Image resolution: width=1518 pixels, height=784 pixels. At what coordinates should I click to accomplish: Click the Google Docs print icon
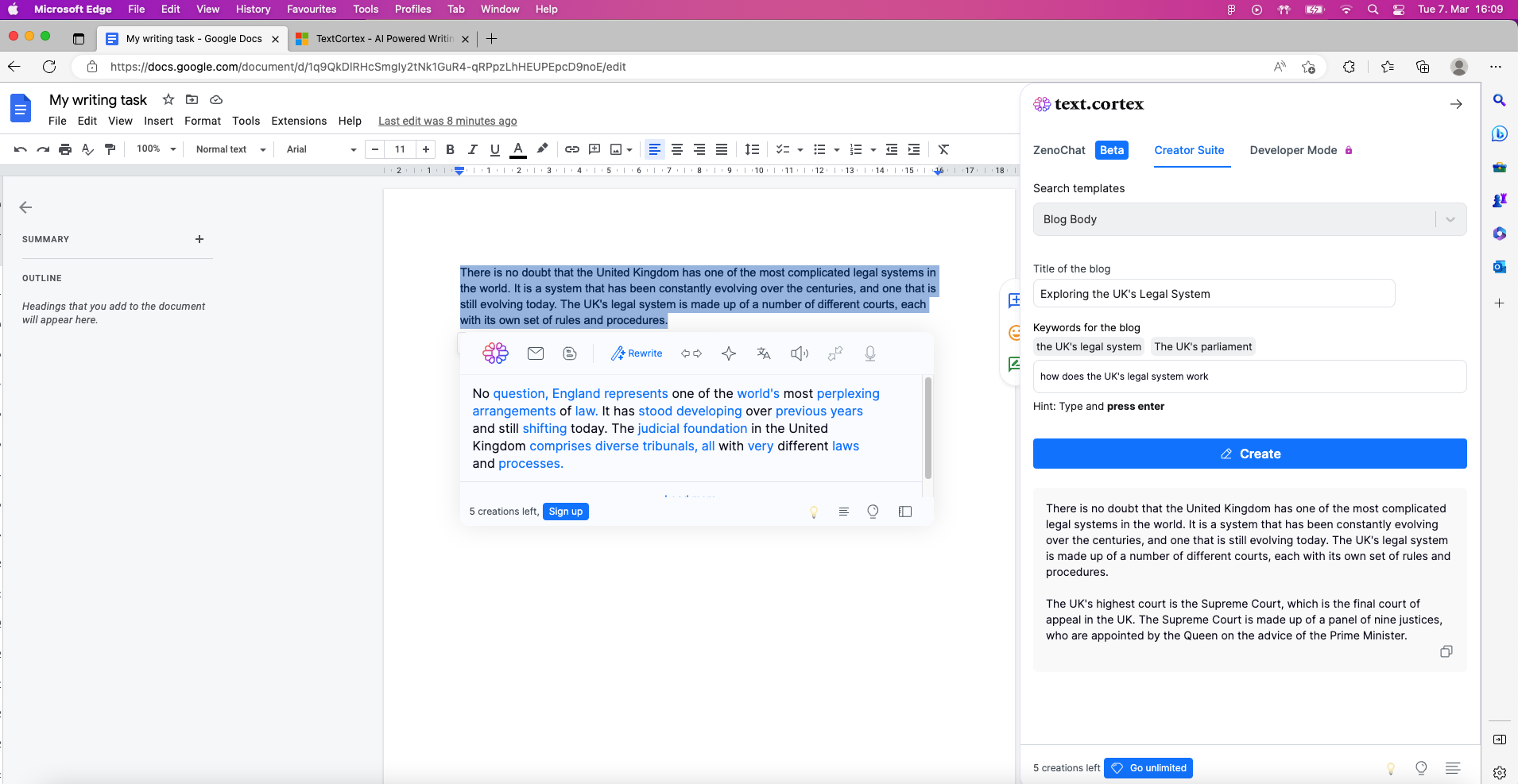coord(65,149)
